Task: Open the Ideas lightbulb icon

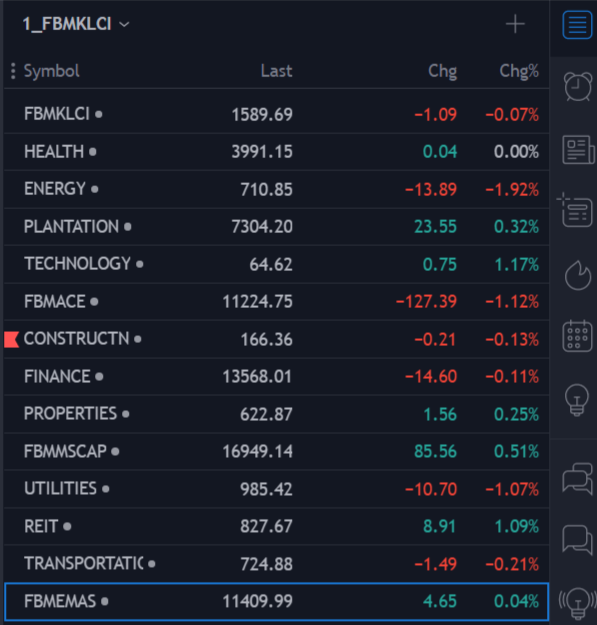Action: coord(577,400)
